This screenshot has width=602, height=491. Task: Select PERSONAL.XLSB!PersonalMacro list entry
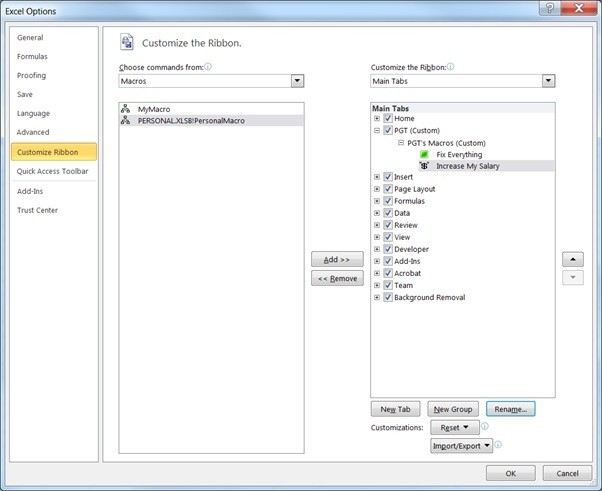212,121
